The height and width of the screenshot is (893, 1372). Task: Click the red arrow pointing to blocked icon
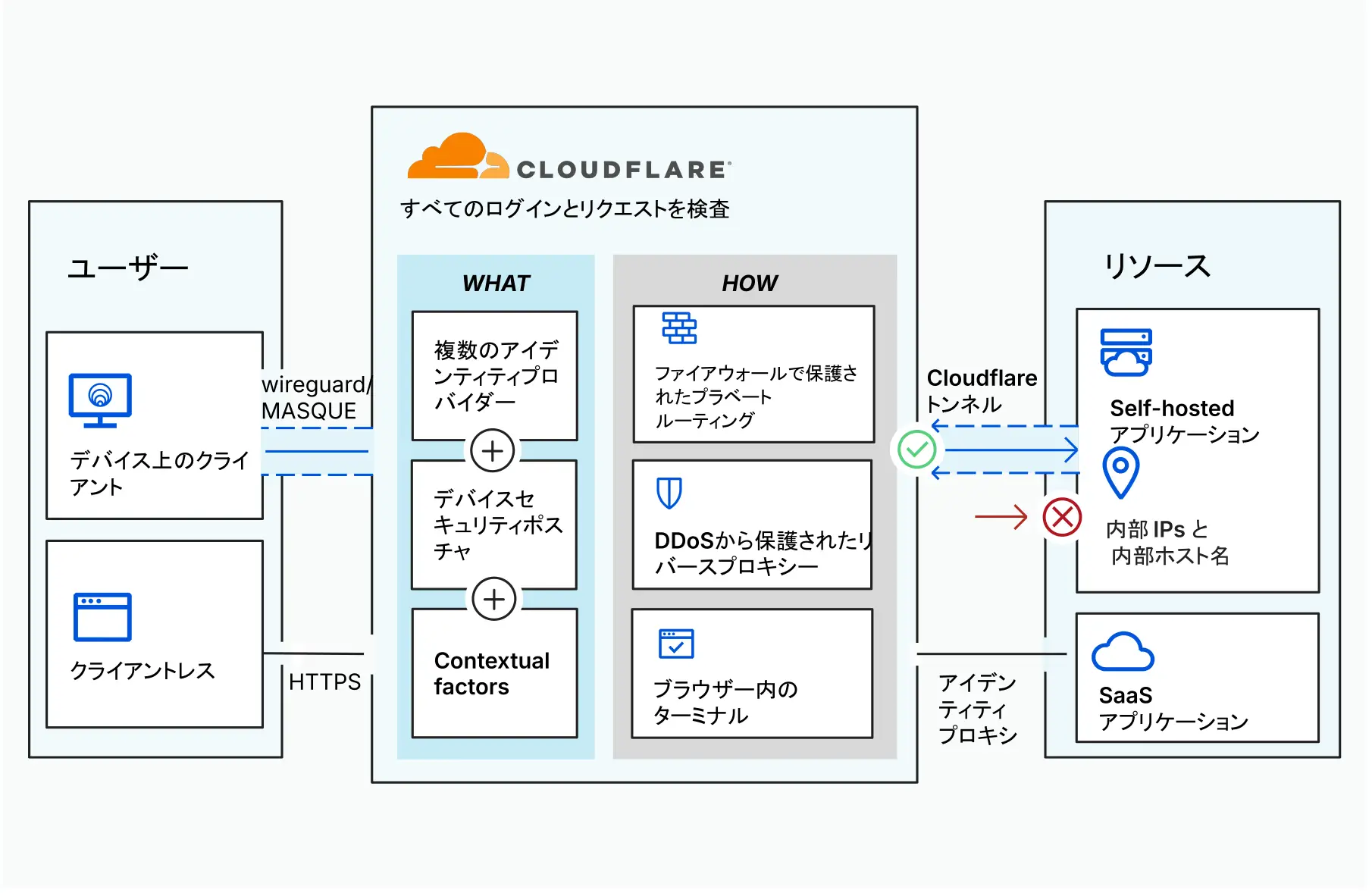1001,517
